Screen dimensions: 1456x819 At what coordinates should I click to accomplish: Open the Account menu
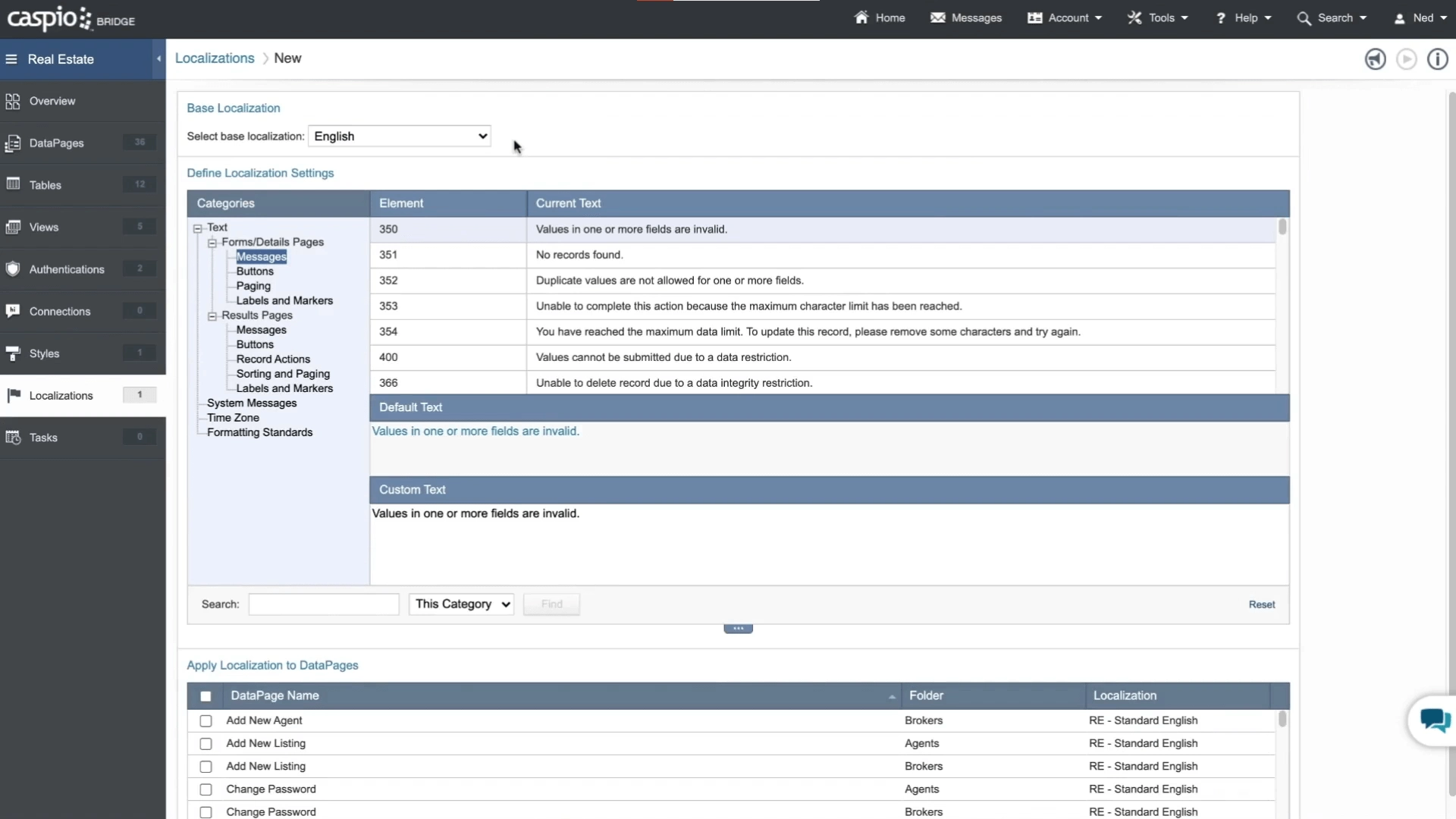tap(1065, 18)
